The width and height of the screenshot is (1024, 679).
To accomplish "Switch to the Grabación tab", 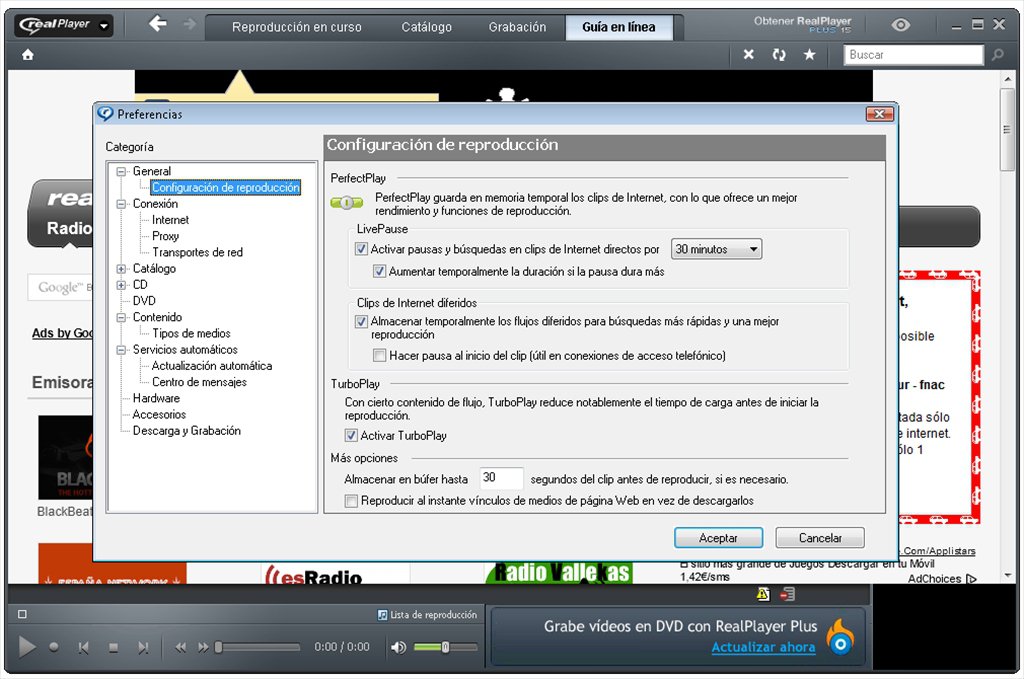I will (517, 27).
